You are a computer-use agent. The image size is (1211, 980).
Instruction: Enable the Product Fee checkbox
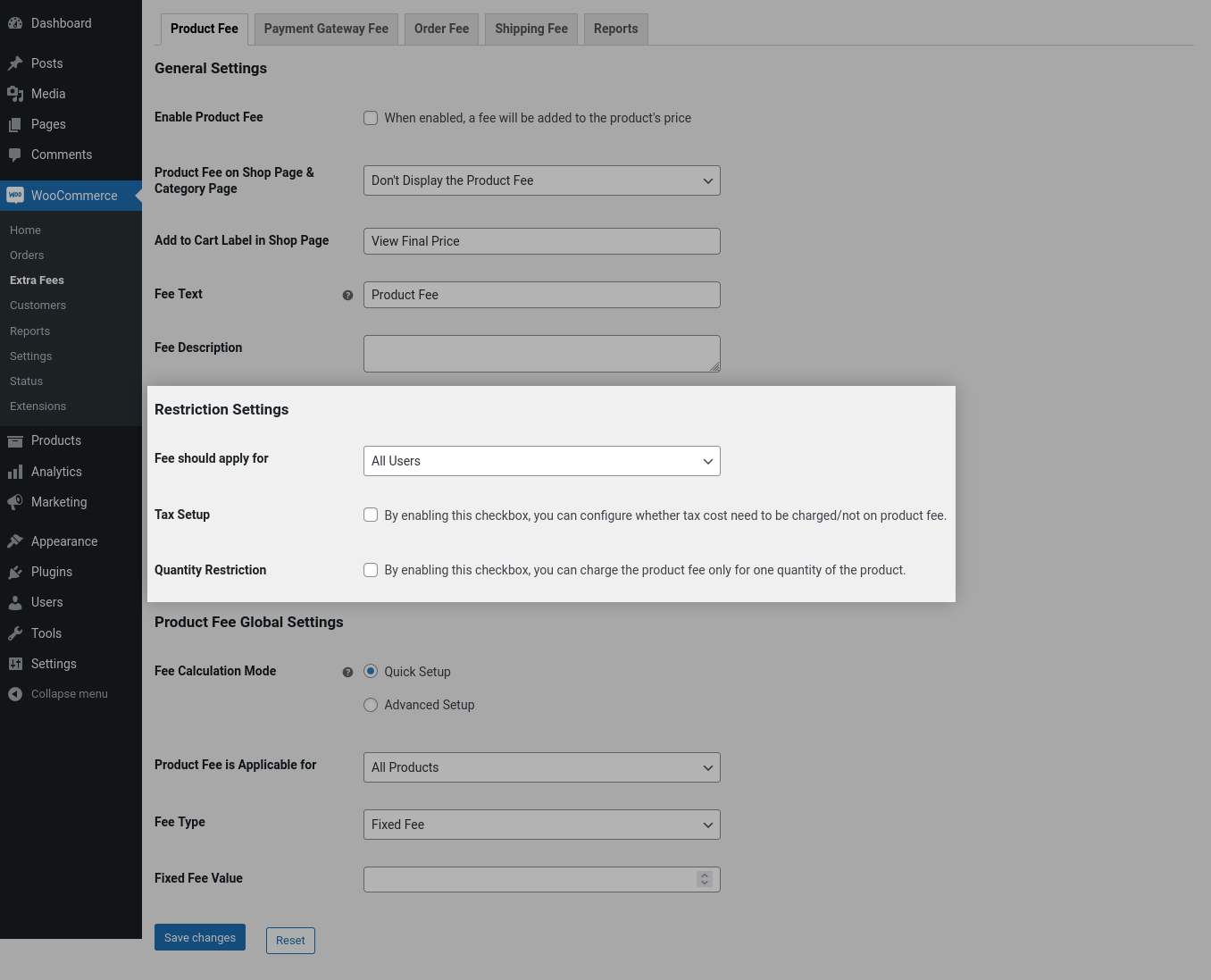click(x=371, y=117)
